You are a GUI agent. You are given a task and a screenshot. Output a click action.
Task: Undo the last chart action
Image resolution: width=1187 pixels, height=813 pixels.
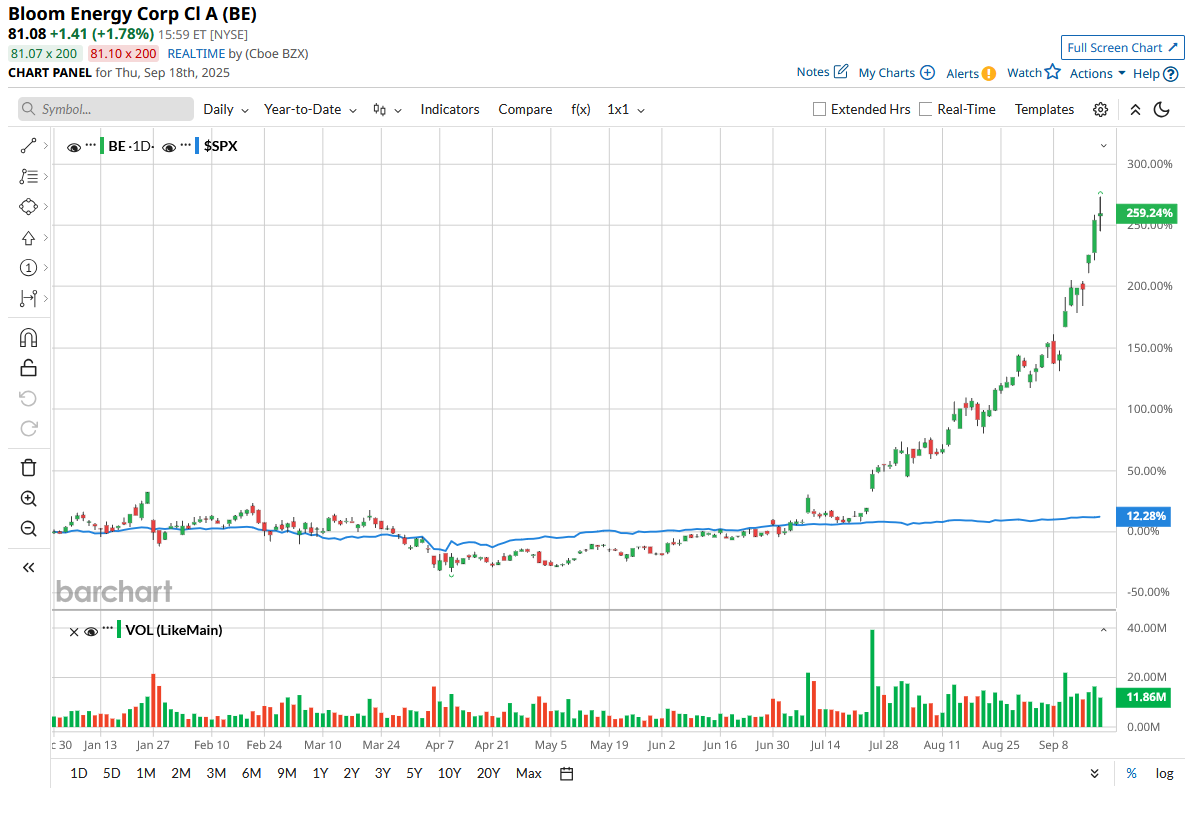(x=28, y=398)
